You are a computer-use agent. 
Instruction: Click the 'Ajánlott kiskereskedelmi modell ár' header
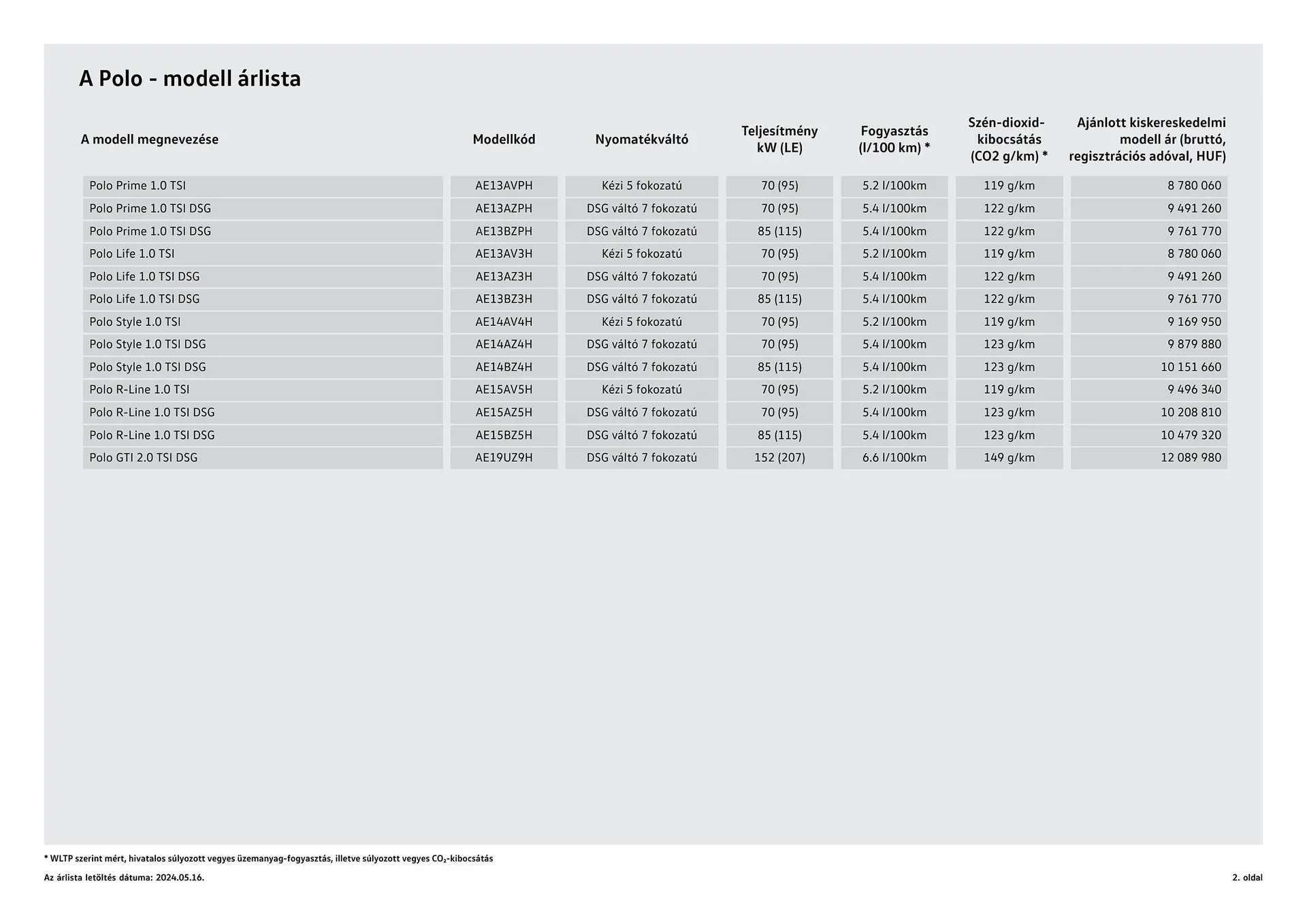pos(1149,139)
